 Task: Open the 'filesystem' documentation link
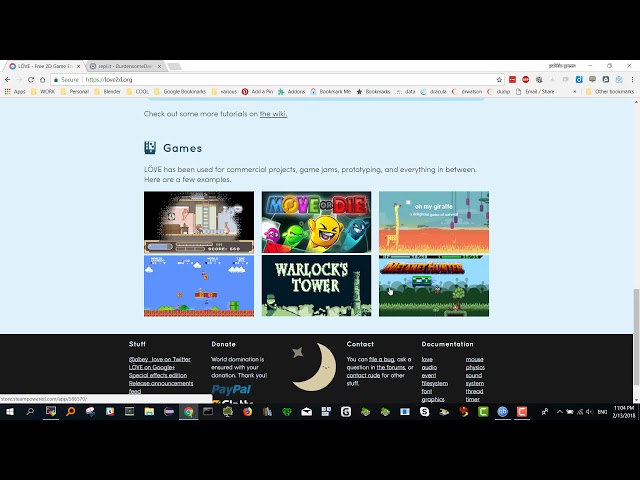pyautogui.click(x=435, y=383)
